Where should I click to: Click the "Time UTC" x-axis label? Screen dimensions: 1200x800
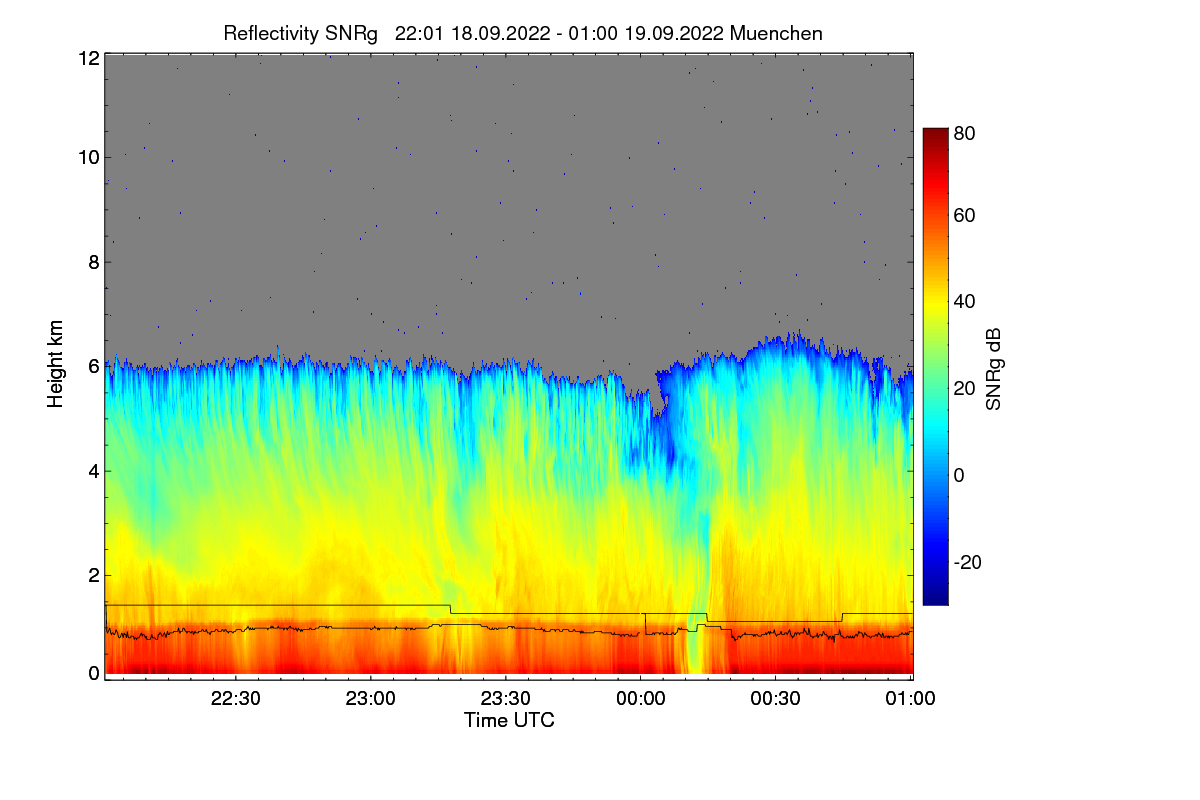coord(509,720)
